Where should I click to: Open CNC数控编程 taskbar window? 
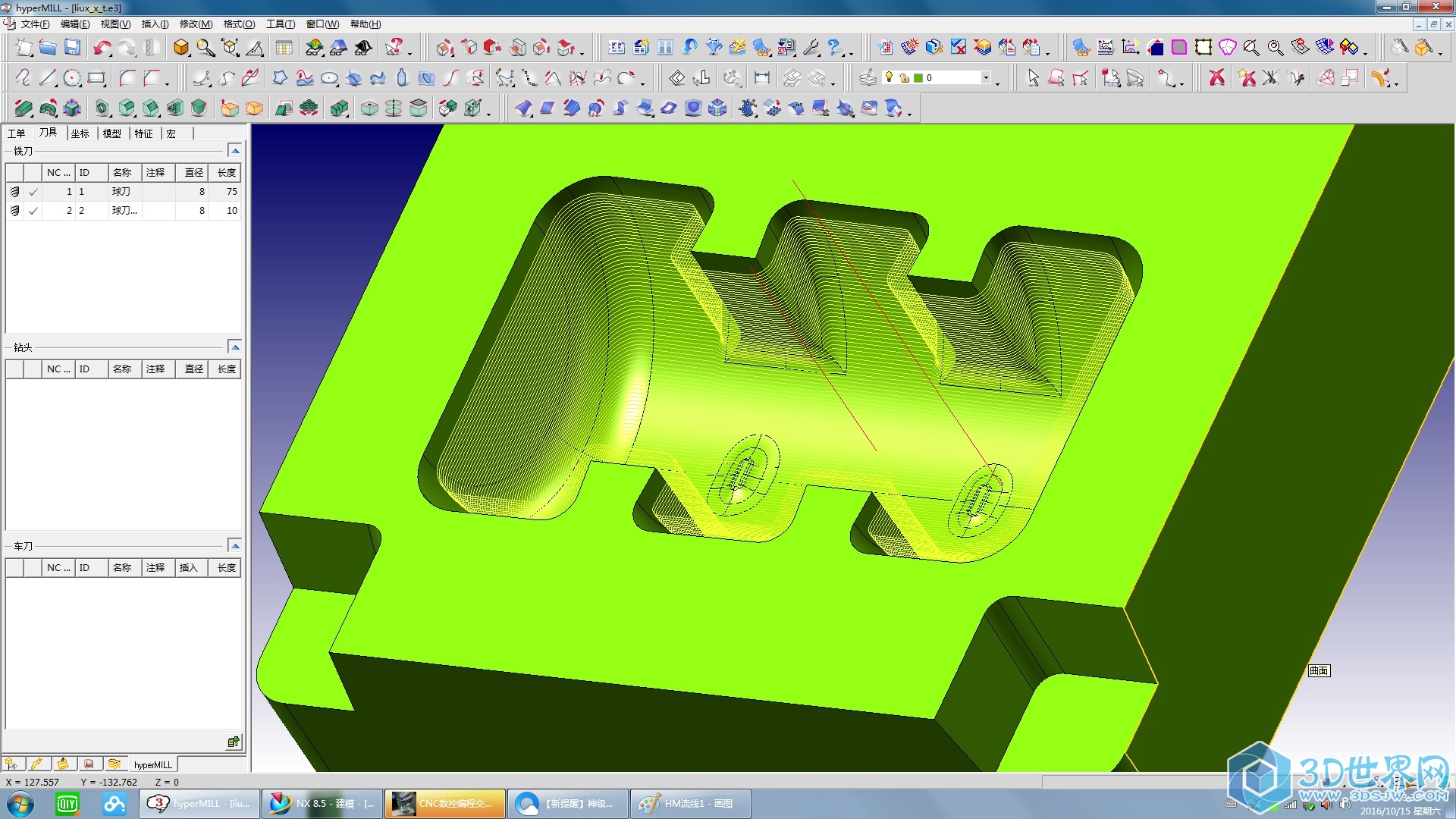(444, 804)
